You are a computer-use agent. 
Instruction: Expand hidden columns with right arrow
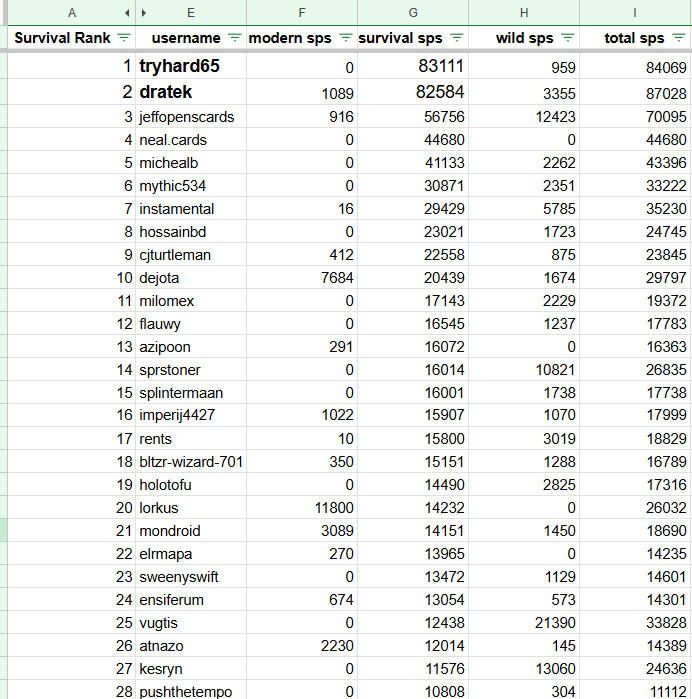click(144, 13)
